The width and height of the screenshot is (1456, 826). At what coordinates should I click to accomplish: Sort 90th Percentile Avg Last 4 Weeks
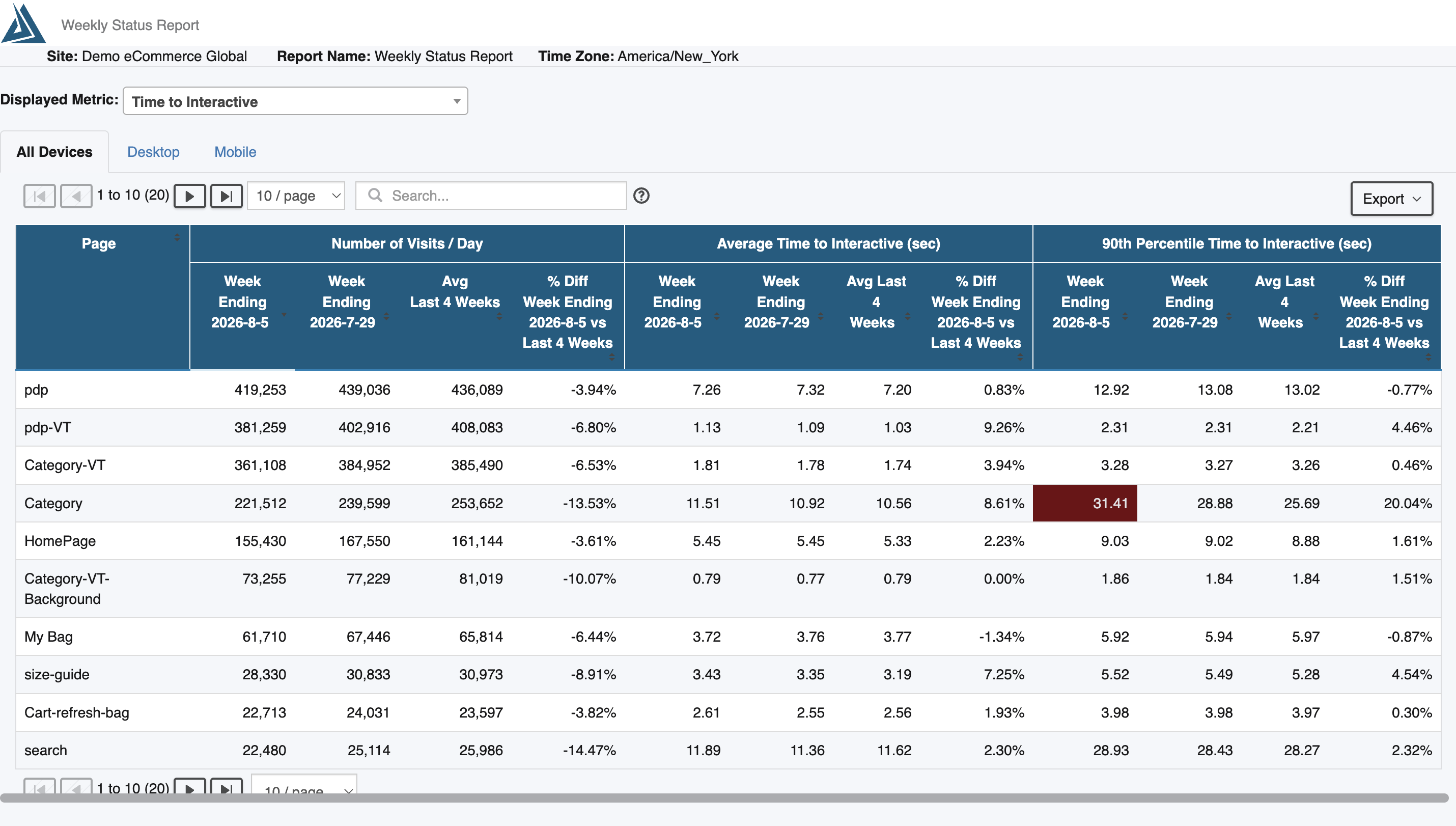click(x=1315, y=315)
